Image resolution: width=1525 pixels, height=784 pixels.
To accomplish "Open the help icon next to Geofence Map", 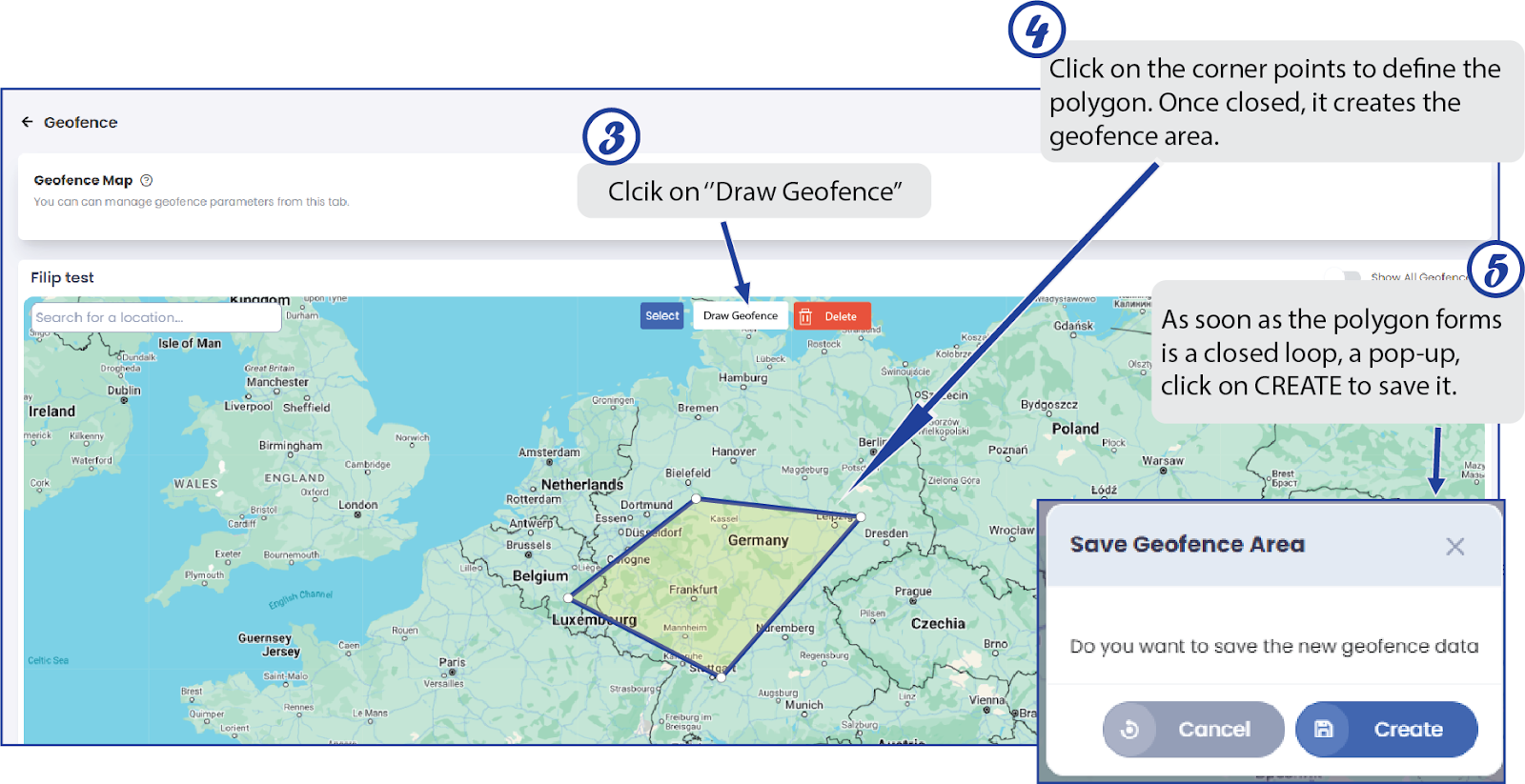I will 146,180.
